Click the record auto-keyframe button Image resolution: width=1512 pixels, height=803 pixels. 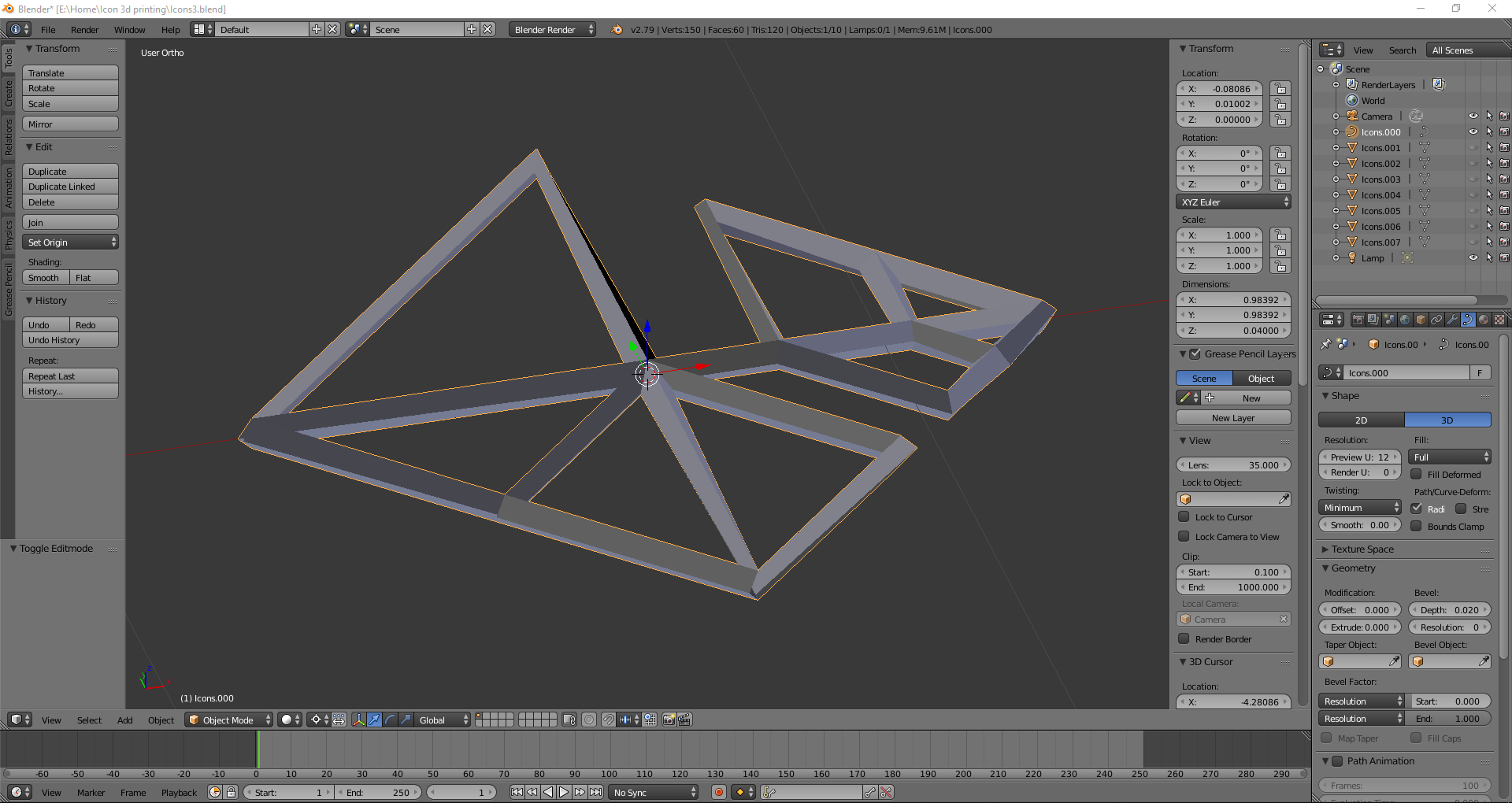coord(718,792)
